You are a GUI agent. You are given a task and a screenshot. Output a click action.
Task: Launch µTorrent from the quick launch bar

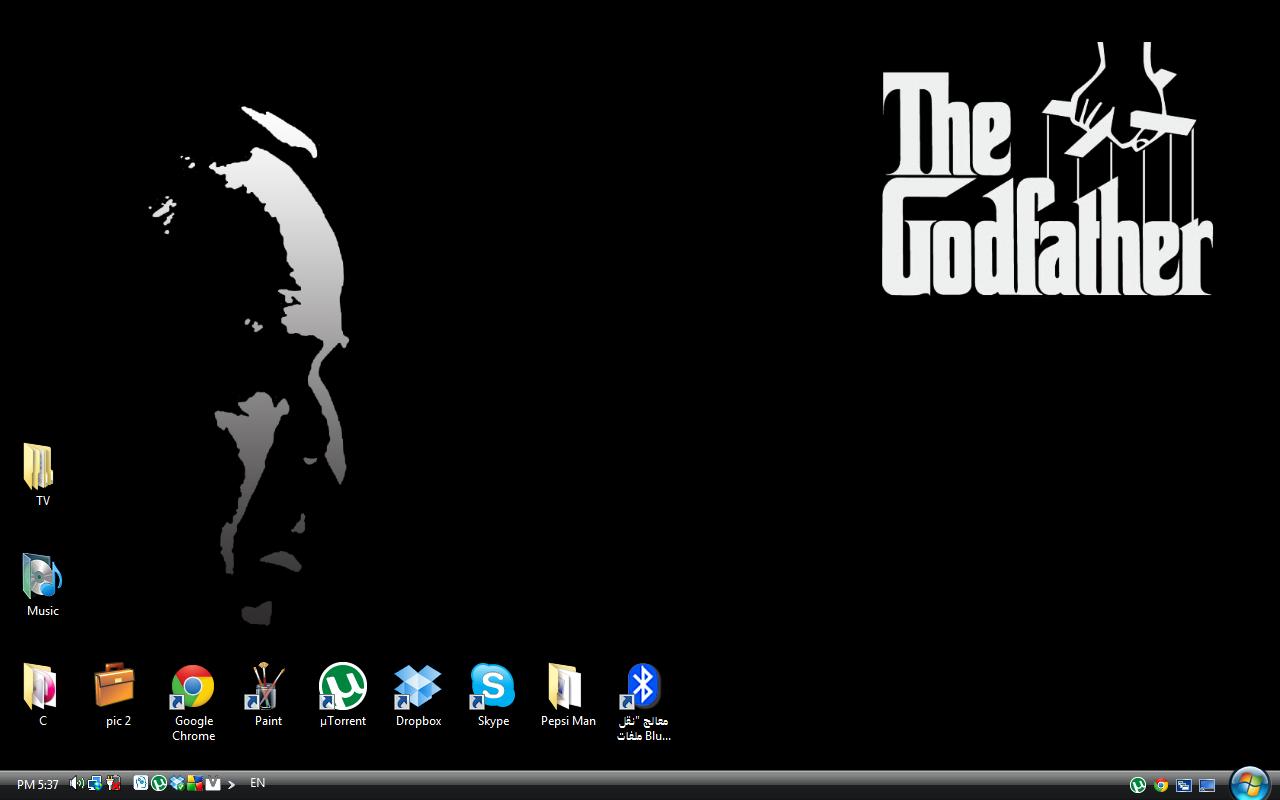[x=1138, y=785]
